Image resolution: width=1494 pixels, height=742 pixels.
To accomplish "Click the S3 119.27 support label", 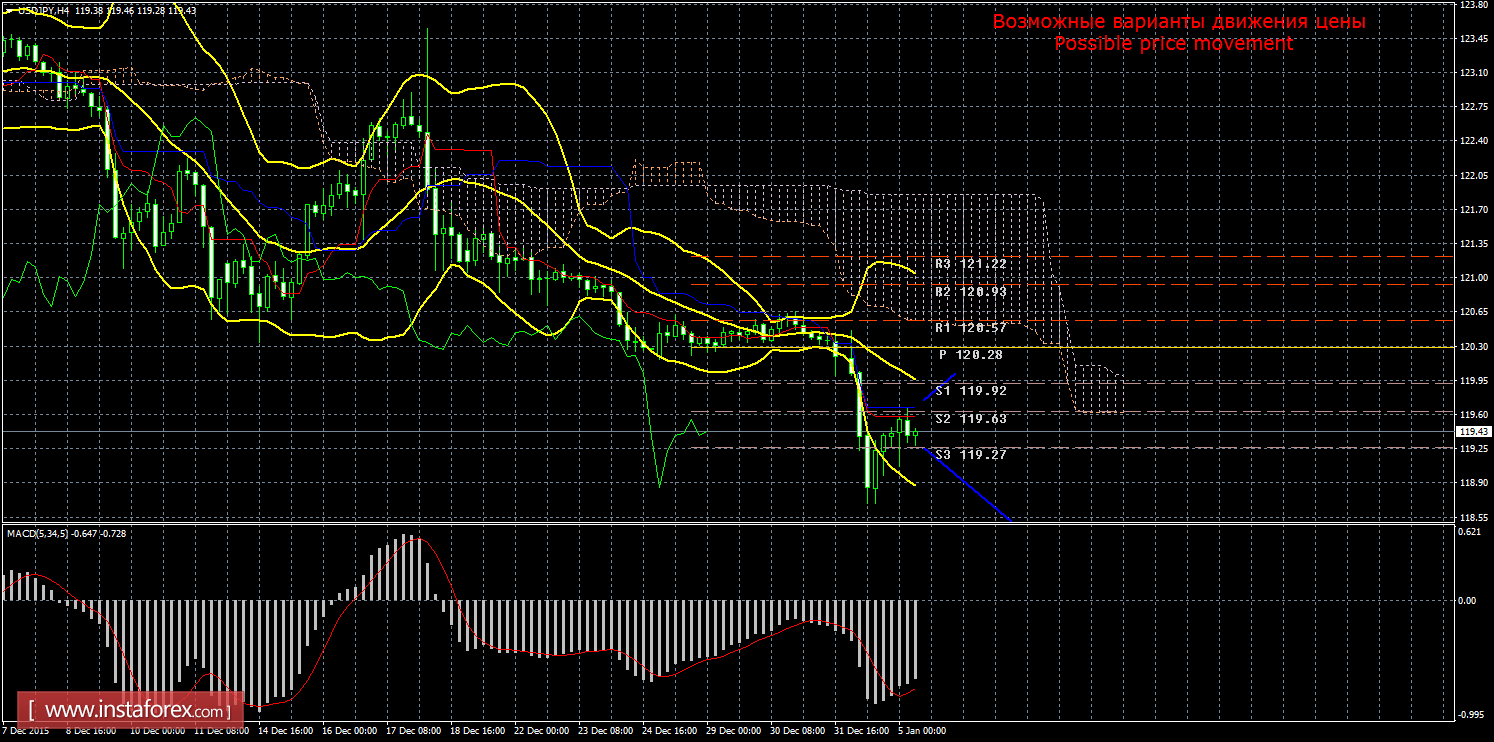I will point(969,454).
